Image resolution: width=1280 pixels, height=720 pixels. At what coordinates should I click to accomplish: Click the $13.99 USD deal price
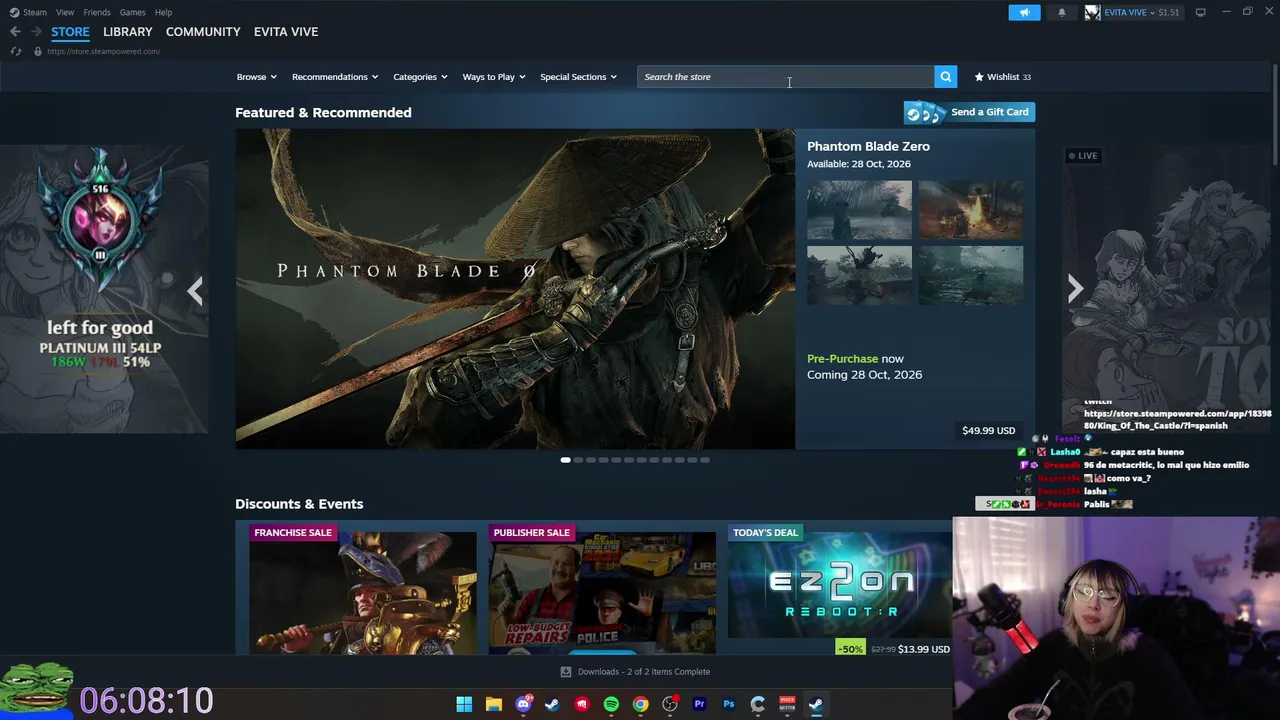[x=924, y=649]
